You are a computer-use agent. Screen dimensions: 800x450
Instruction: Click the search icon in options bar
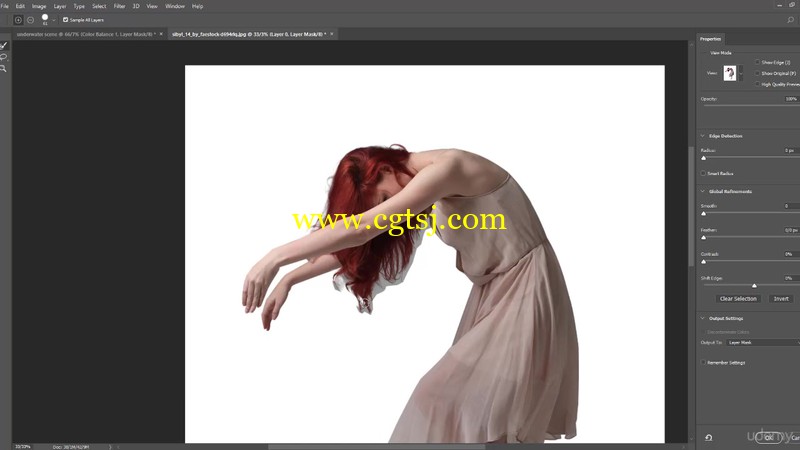click(790, 20)
